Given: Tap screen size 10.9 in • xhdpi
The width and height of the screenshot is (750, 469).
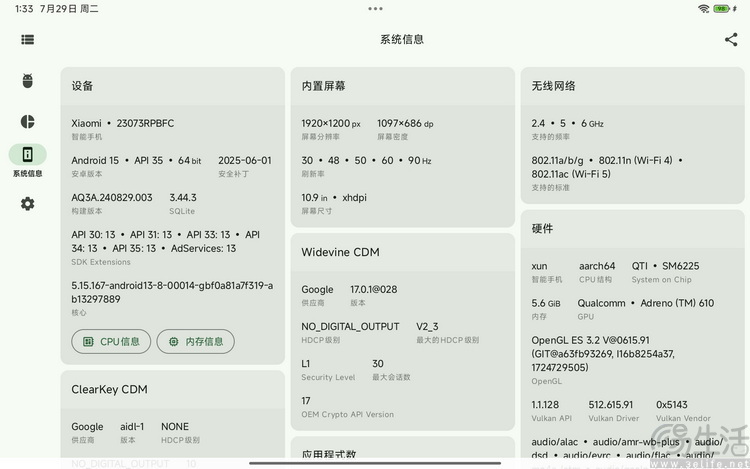Looking at the screenshot, I should point(334,197).
